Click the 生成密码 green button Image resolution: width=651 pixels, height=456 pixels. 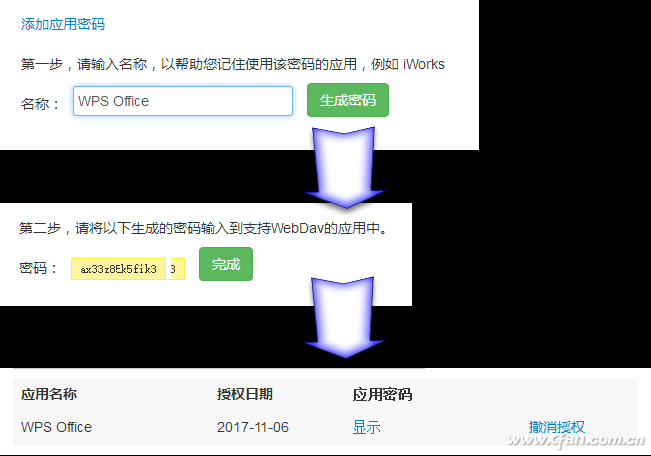click(x=348, y=100)
